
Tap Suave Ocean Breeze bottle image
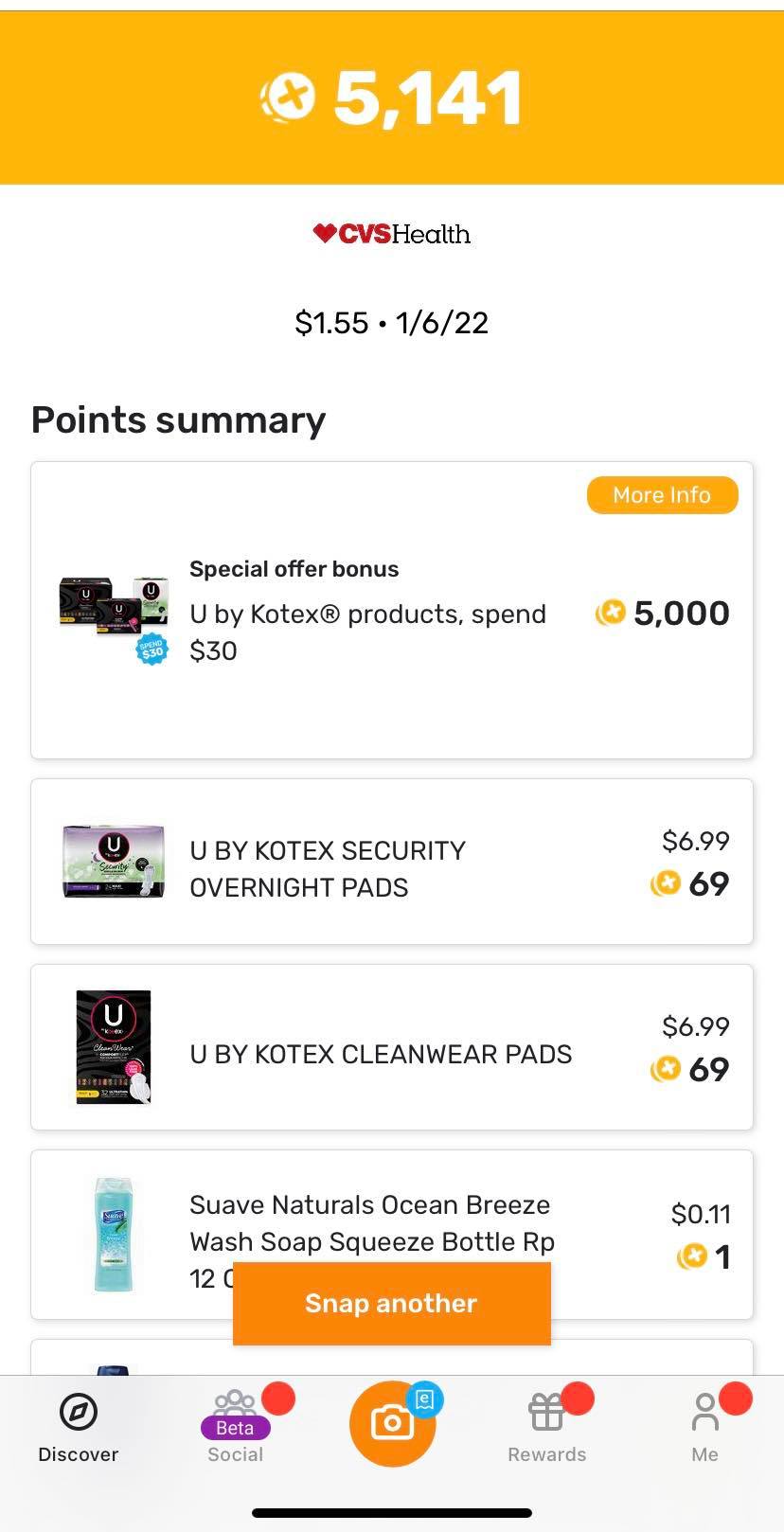[x=114, y=1234]
